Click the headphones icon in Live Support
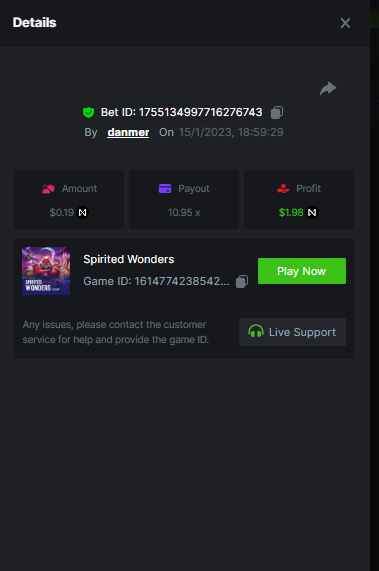 256,331
